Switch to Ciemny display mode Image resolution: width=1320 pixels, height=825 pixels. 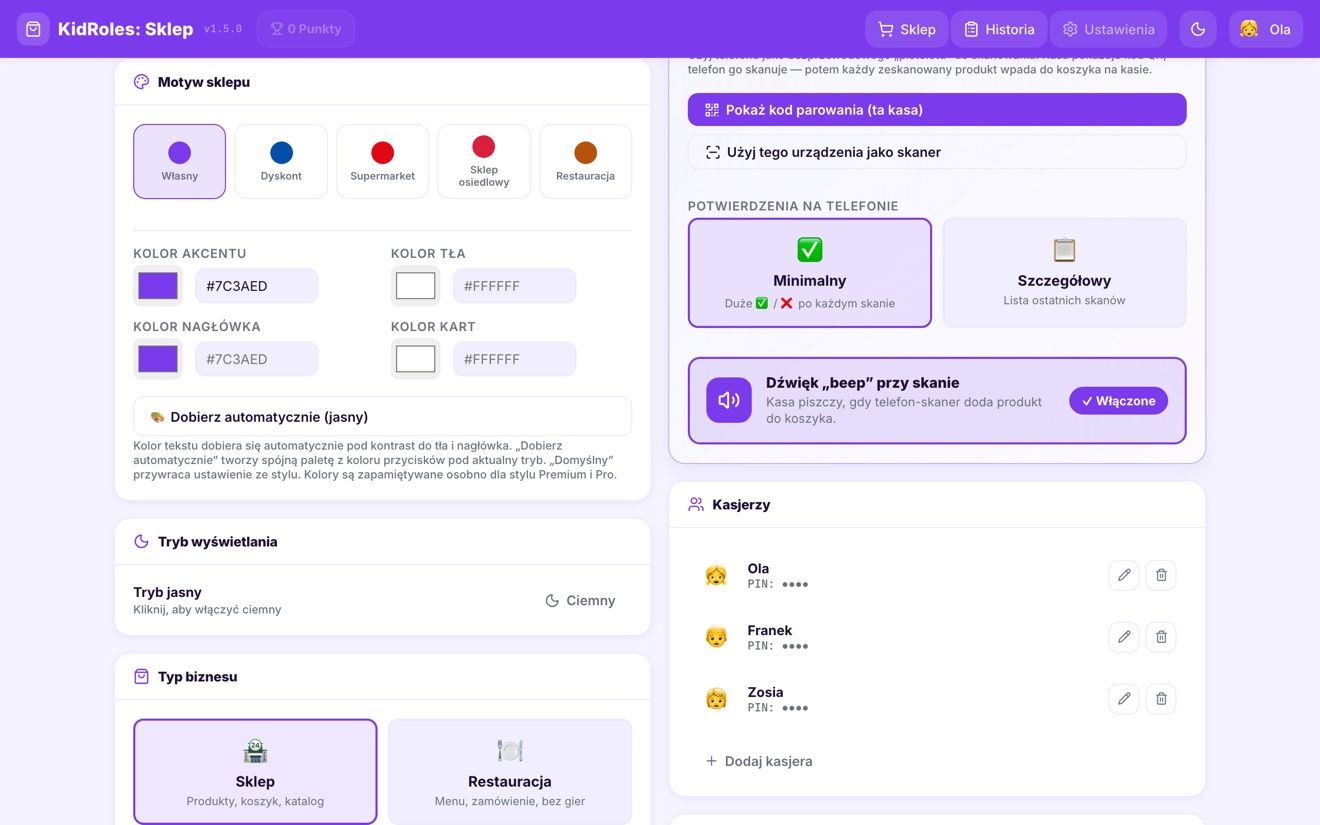pyautogui.click(x=580, y=601)
